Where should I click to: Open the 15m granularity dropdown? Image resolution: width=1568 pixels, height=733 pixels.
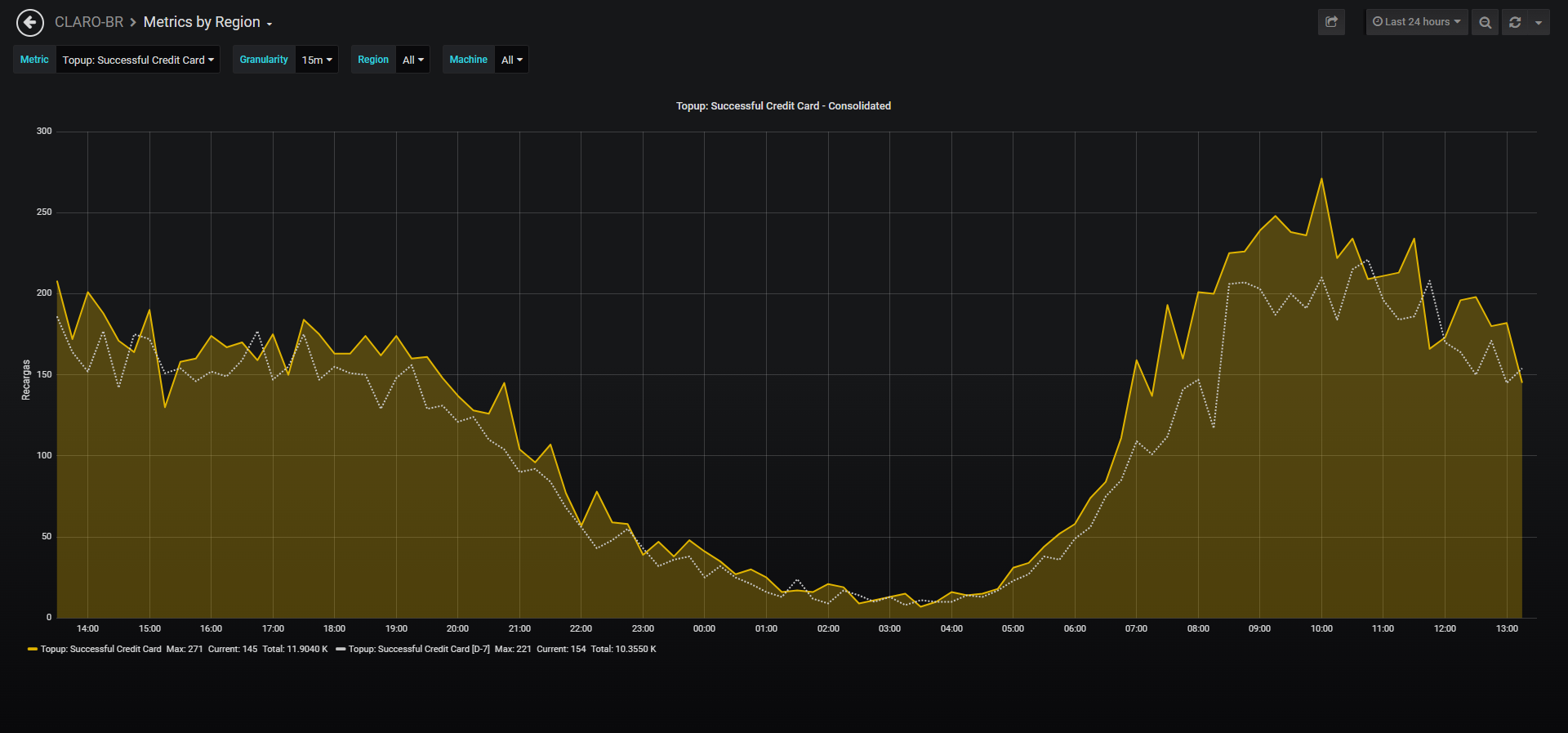[x=317, y=60]
